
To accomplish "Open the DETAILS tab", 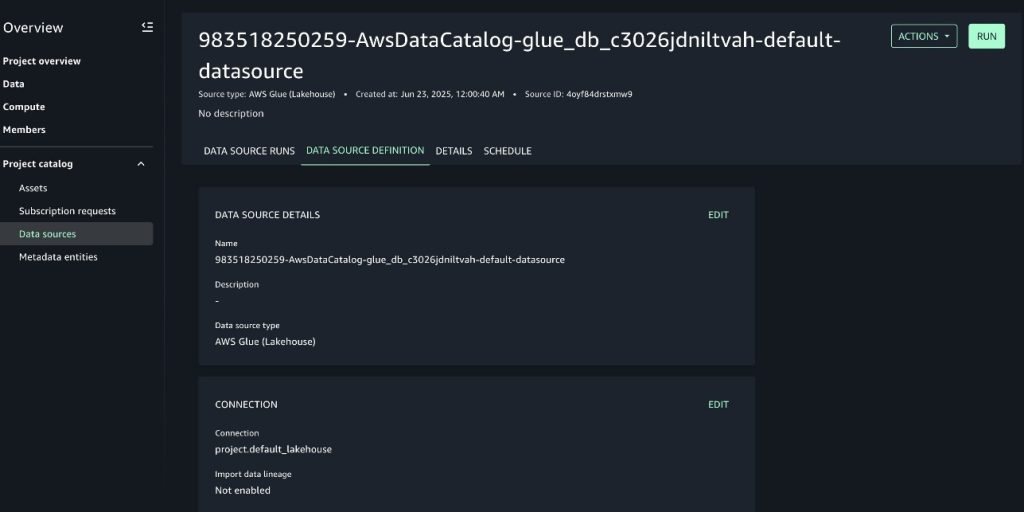I will click(454, 151).
